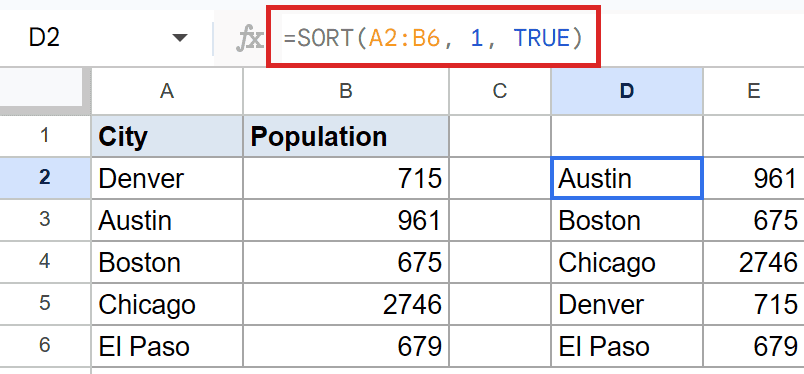804x374 pixels.
Task: Click cell A3 containing Austin
Action: tap(167, 220)
